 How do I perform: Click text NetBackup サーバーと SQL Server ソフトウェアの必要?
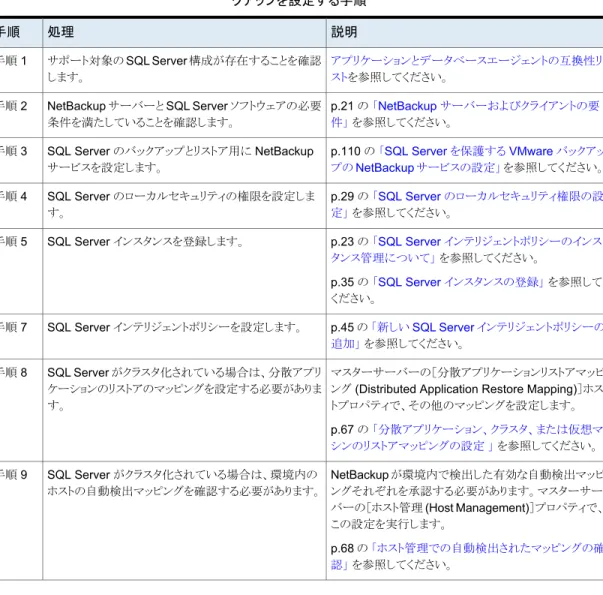(184, 106)
